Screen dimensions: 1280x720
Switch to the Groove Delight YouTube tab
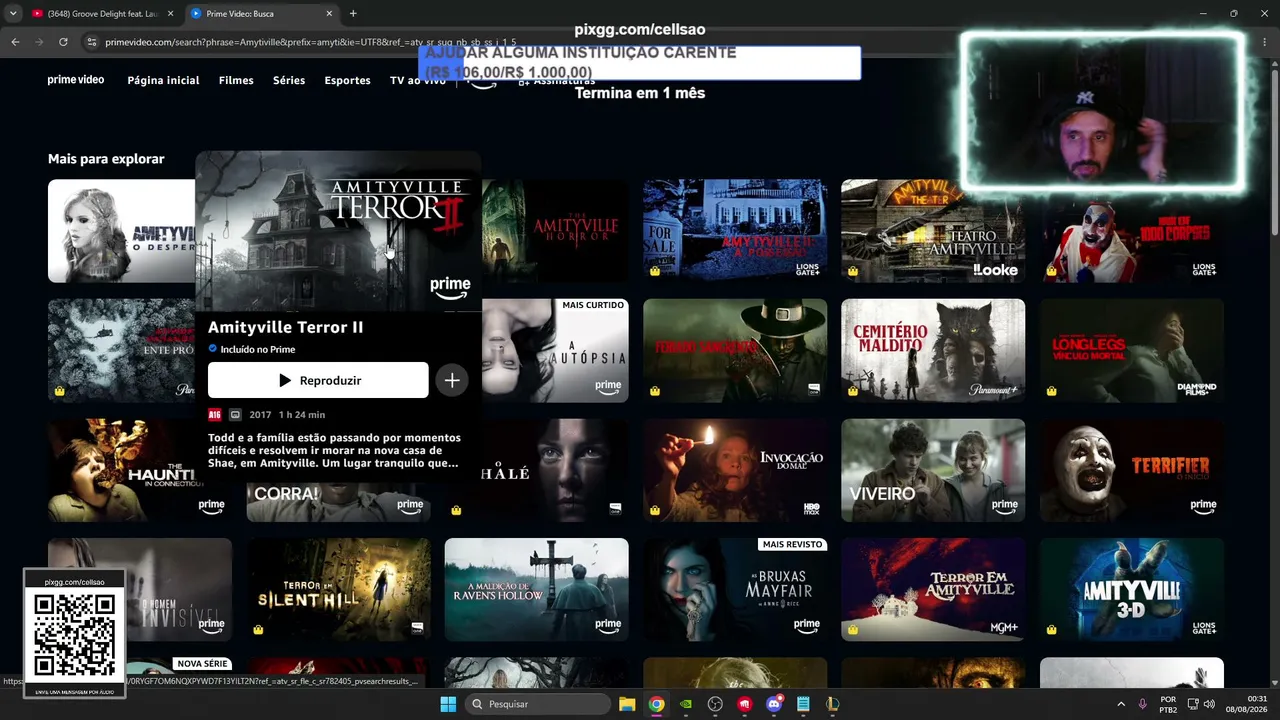(x=101, y=14)
